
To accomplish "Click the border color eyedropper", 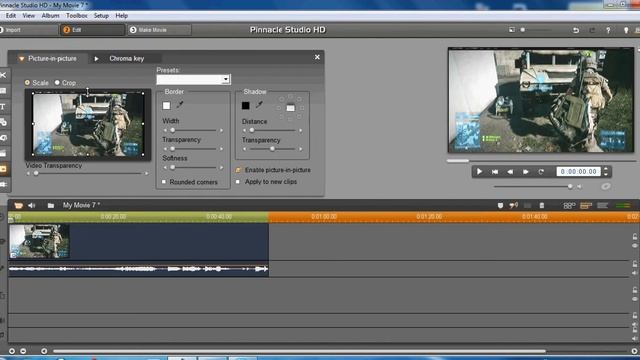I will (180, 105).
